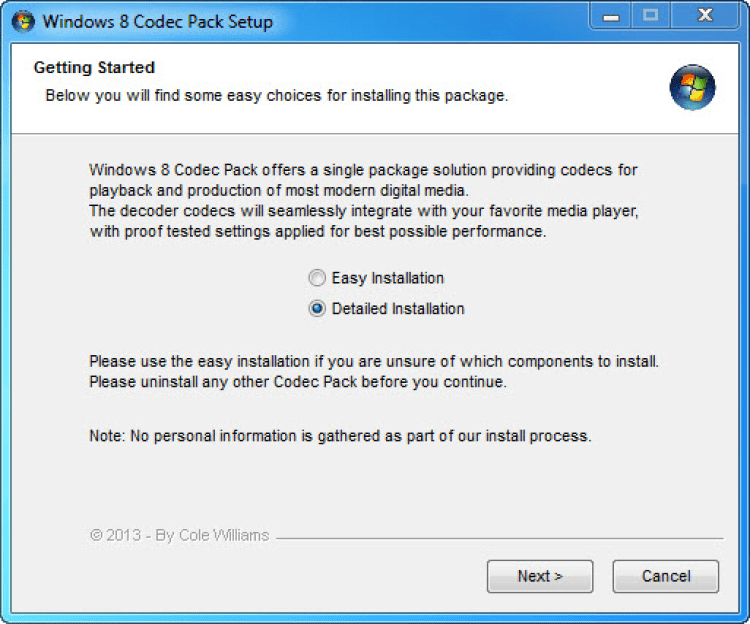Click the "Easy Installation" option label

click(387, 278)
